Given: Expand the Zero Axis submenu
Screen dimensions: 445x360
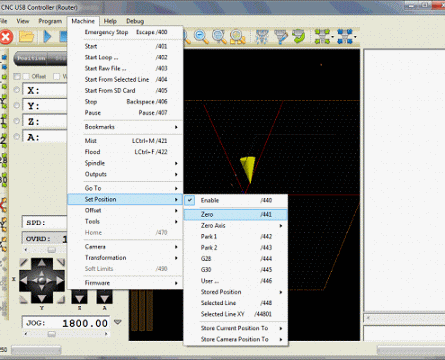Looking at the screenshot, I should point(236,226).
